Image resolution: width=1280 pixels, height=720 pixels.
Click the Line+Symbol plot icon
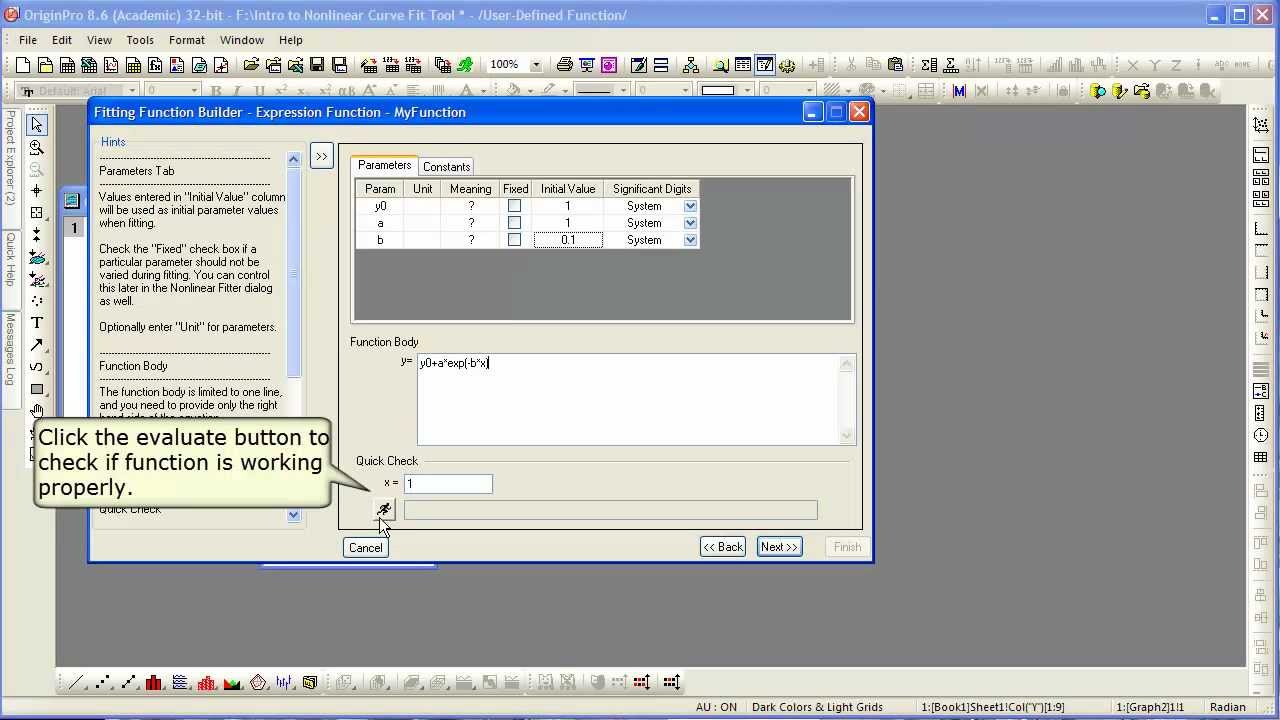pyautogui.click(x=128, y=683)
